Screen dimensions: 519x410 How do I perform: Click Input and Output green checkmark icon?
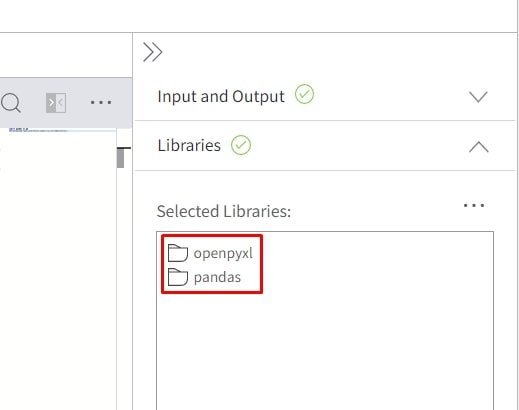[x=304, y=94]
